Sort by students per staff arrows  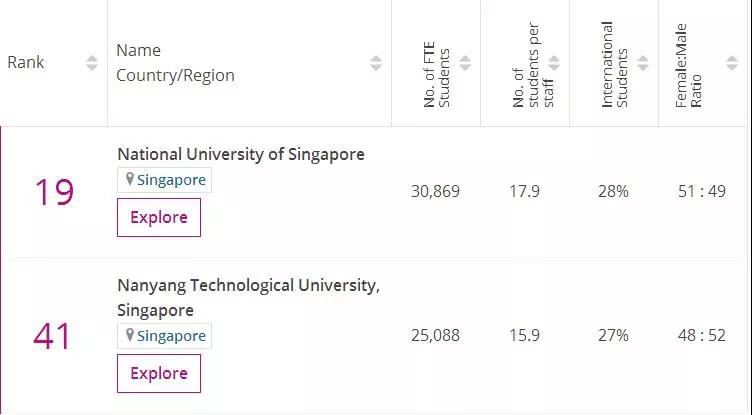(554, 63)
